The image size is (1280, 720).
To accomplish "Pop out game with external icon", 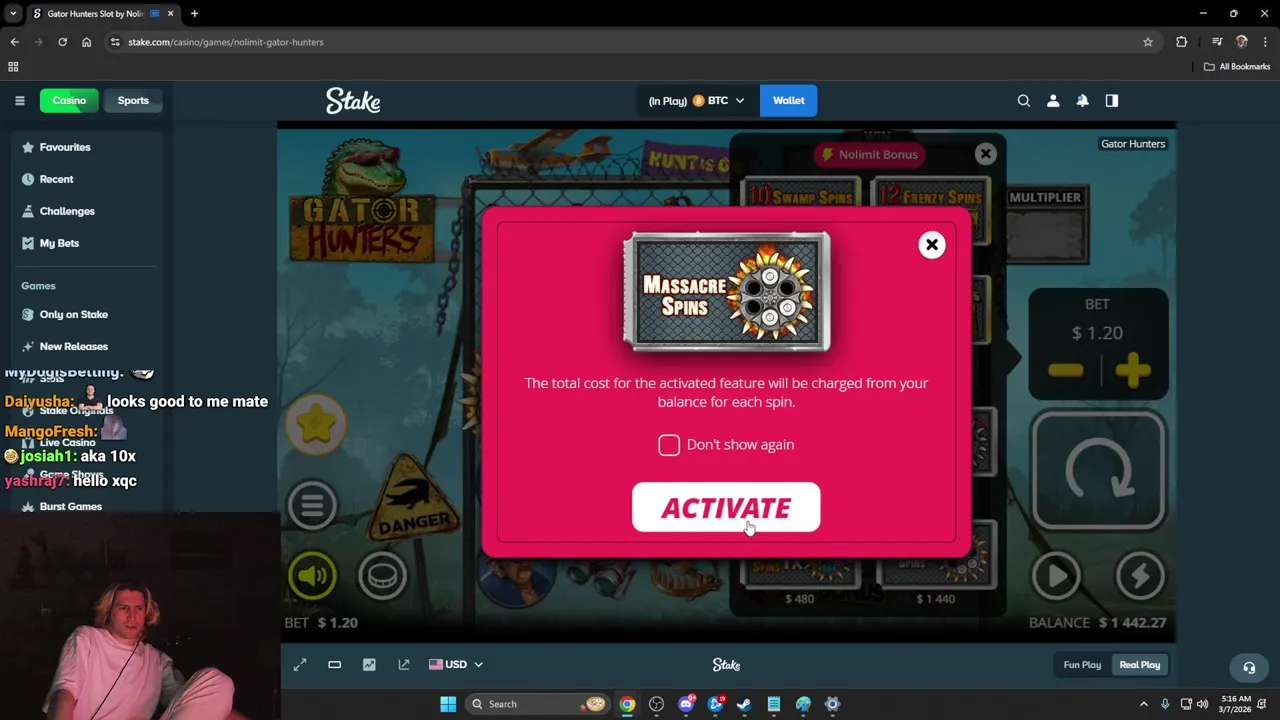I will (x=404, y=665).
